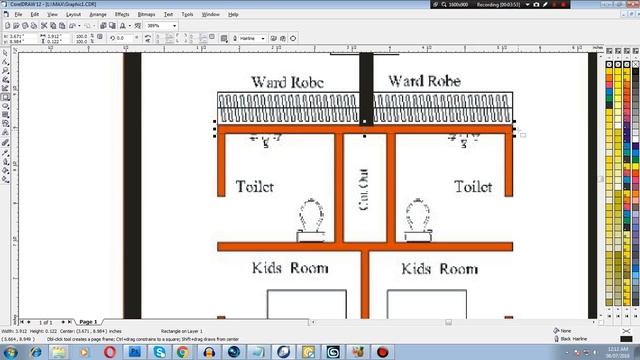The image size is (640, 360).
Task: Select the Text tool in toolbox
Action: pos(5,133)
